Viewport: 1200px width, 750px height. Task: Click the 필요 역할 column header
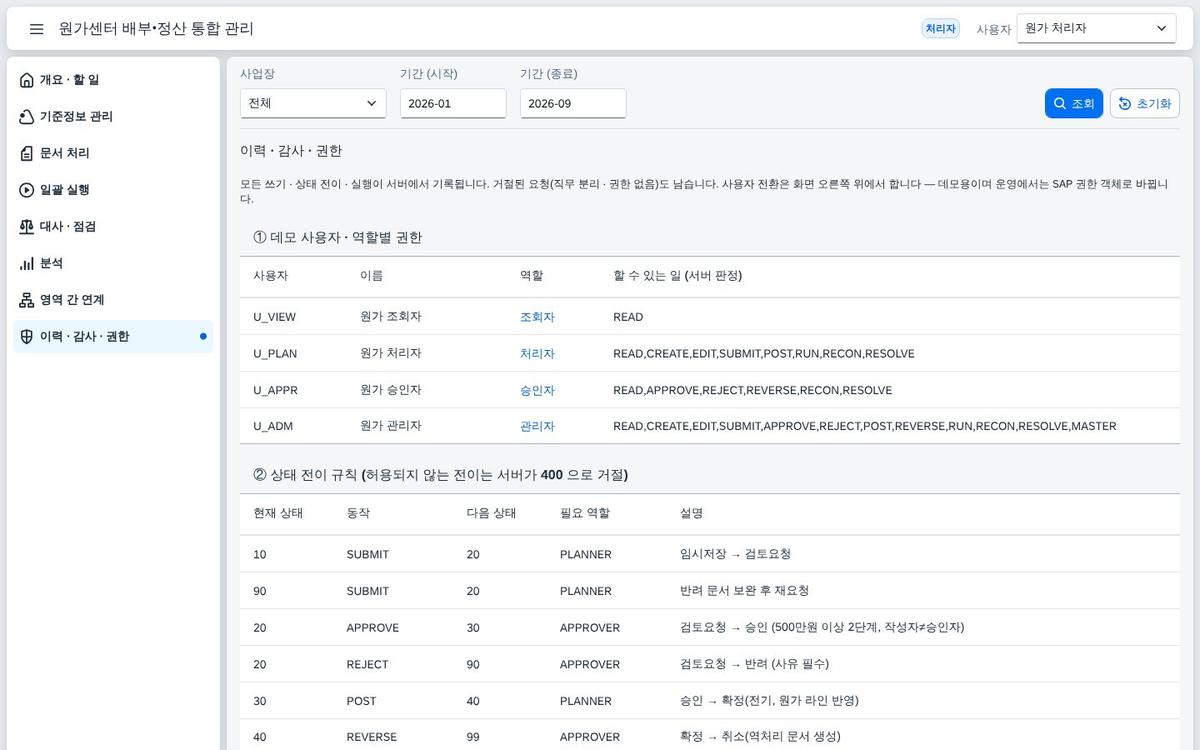(x=585, y=513)
